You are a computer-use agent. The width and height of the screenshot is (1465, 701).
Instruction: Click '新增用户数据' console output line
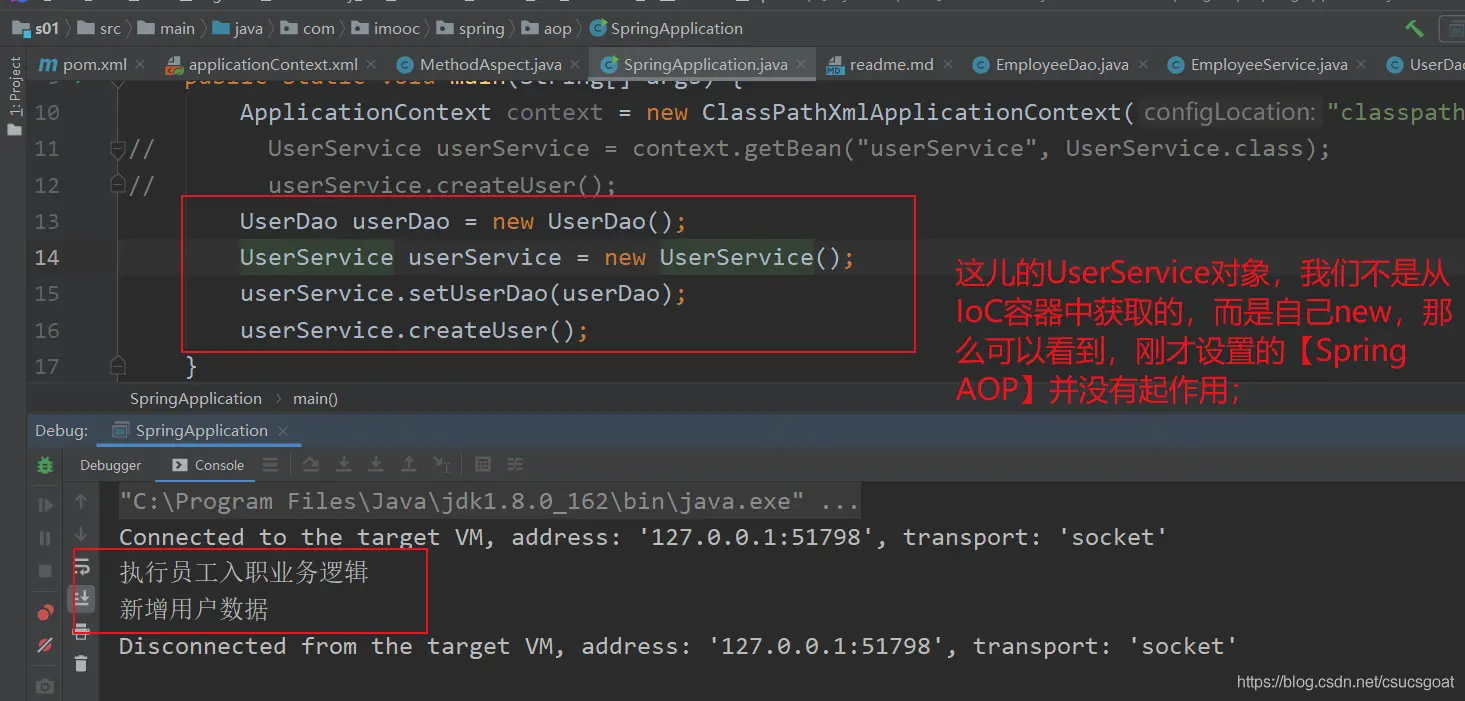[194, 609]
